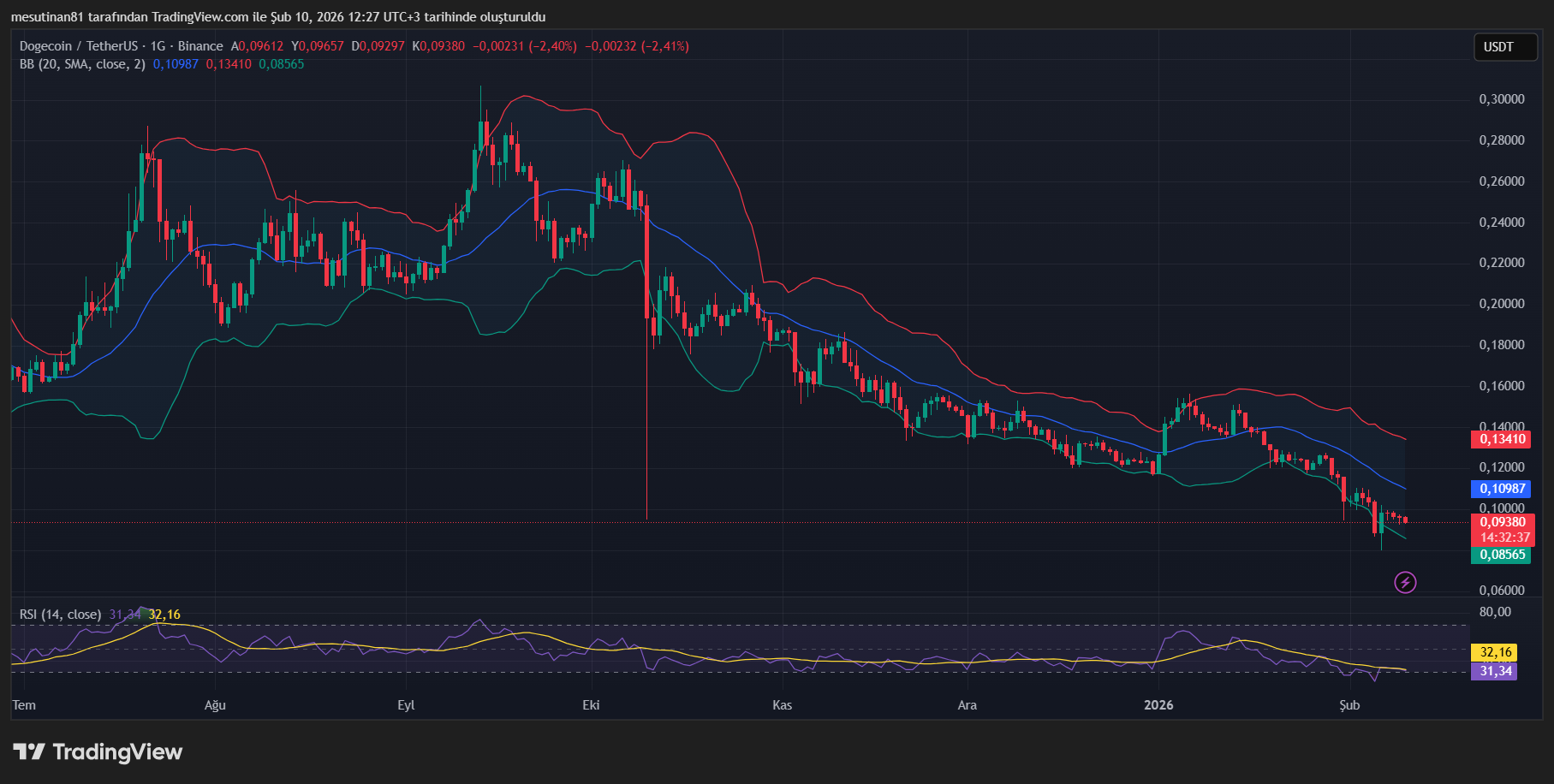The height and width of the screenshot is (784, 1554).
Task: Click the green 0,08565 lower band price label
Action: pos(1504,555)
